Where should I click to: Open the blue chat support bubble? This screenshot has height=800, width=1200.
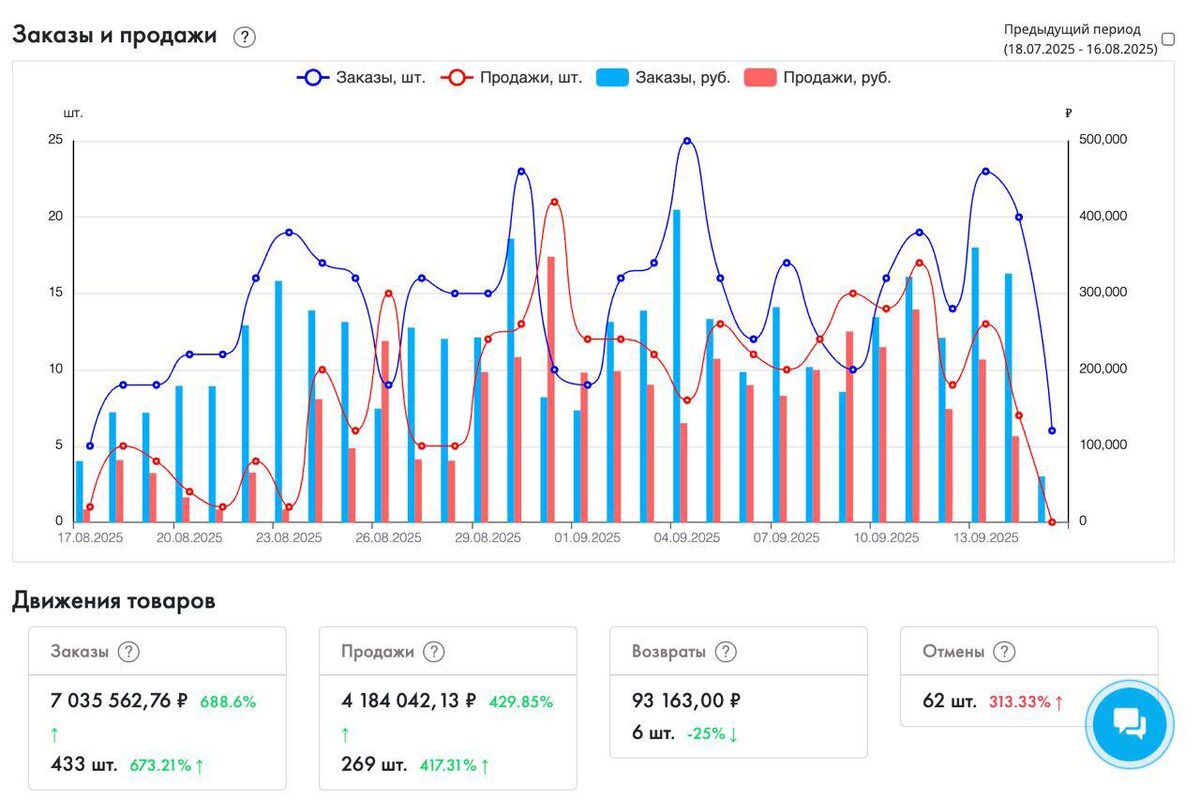1130,723
